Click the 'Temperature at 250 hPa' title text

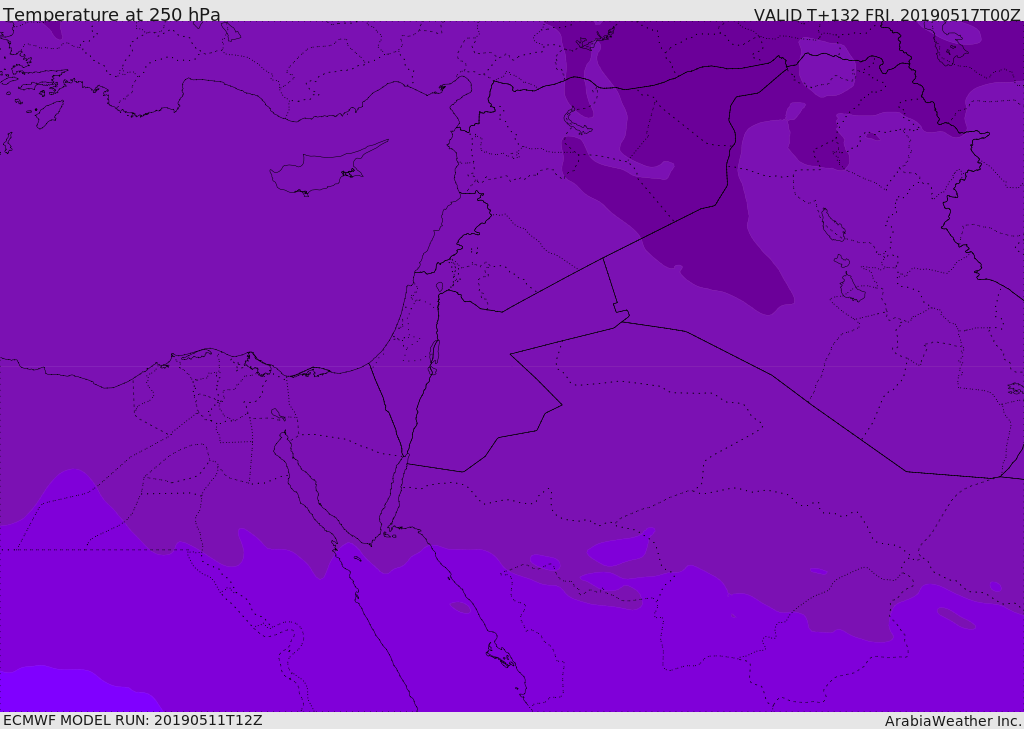[x=112, y=14]
